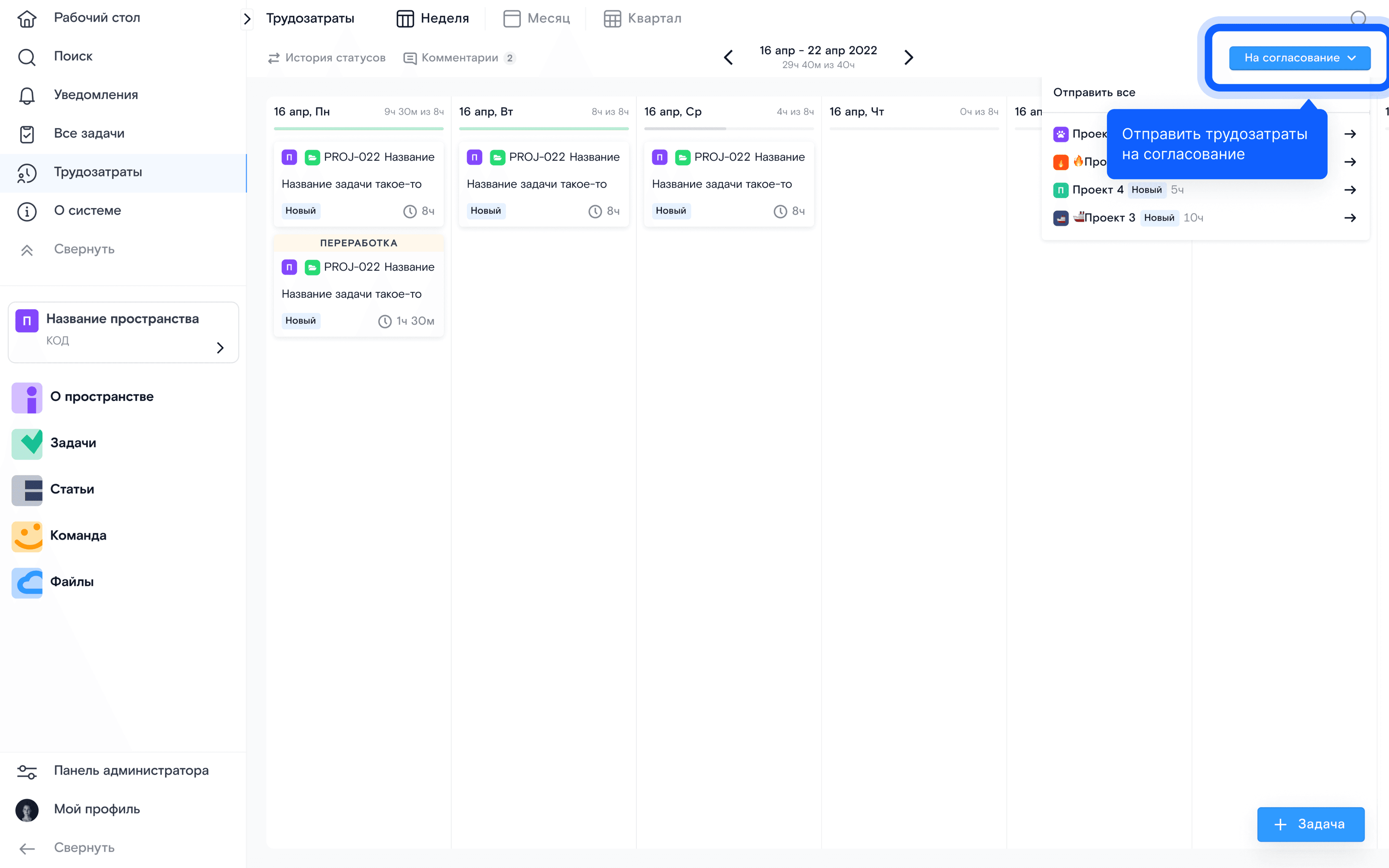Collapse sidebar with bottom Свернуть arrow
This screenshot has width=1389, height=868.
(x=26, y=848)
